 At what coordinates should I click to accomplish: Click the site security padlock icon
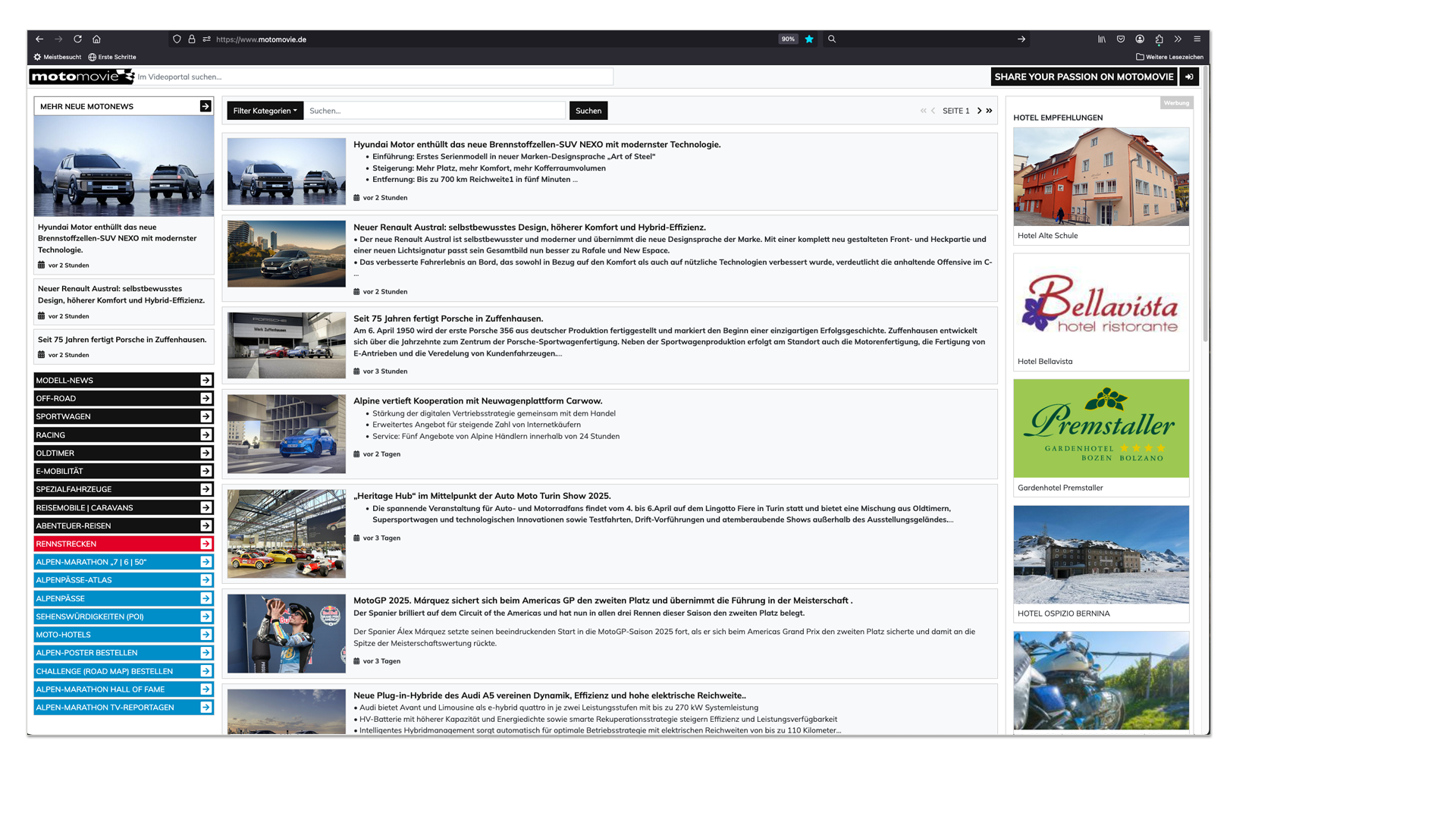click(192, 39)
